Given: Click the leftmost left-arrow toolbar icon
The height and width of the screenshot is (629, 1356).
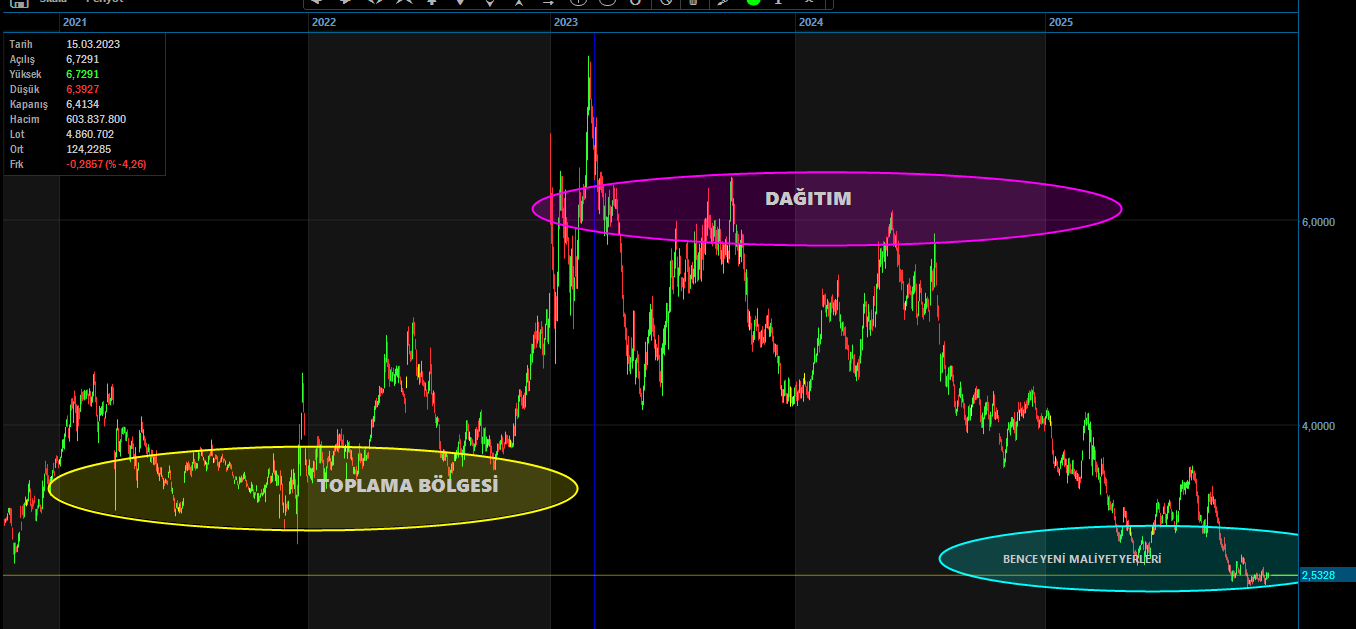Looking at the screenshot, I should click(x=317, y=3).
